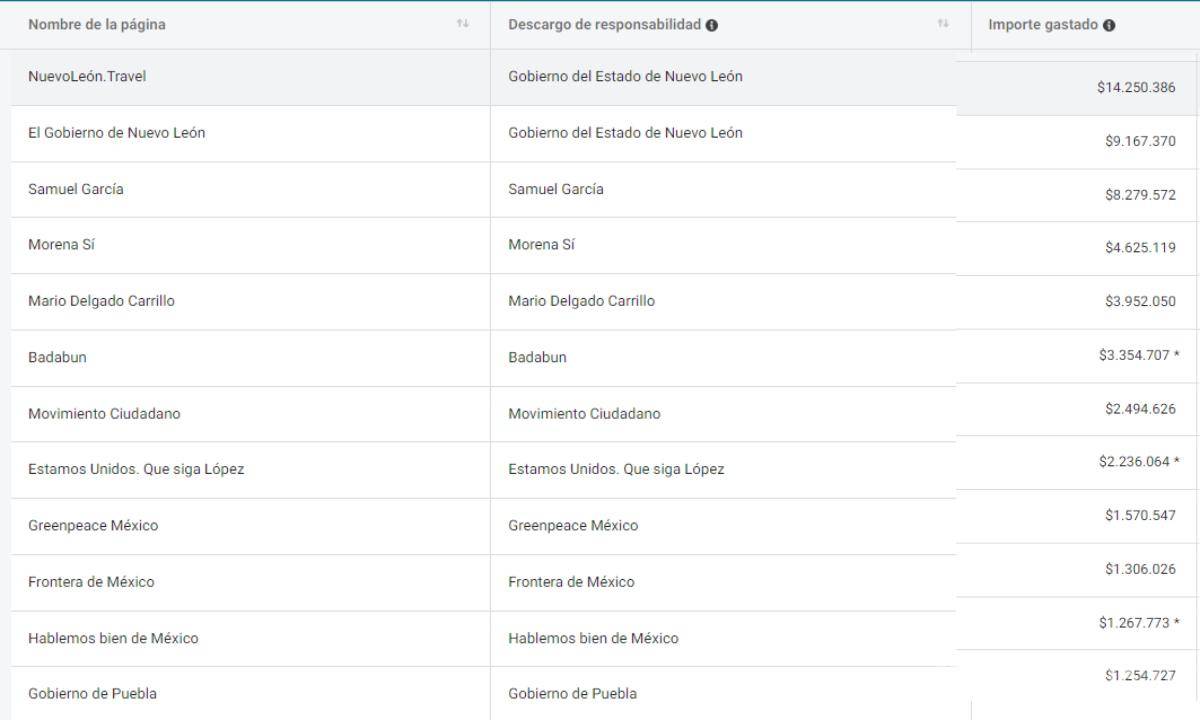Open Samuel García page name
Image resolution: width=1200 pixels, height=720 pixels.
tap(76, 189)
